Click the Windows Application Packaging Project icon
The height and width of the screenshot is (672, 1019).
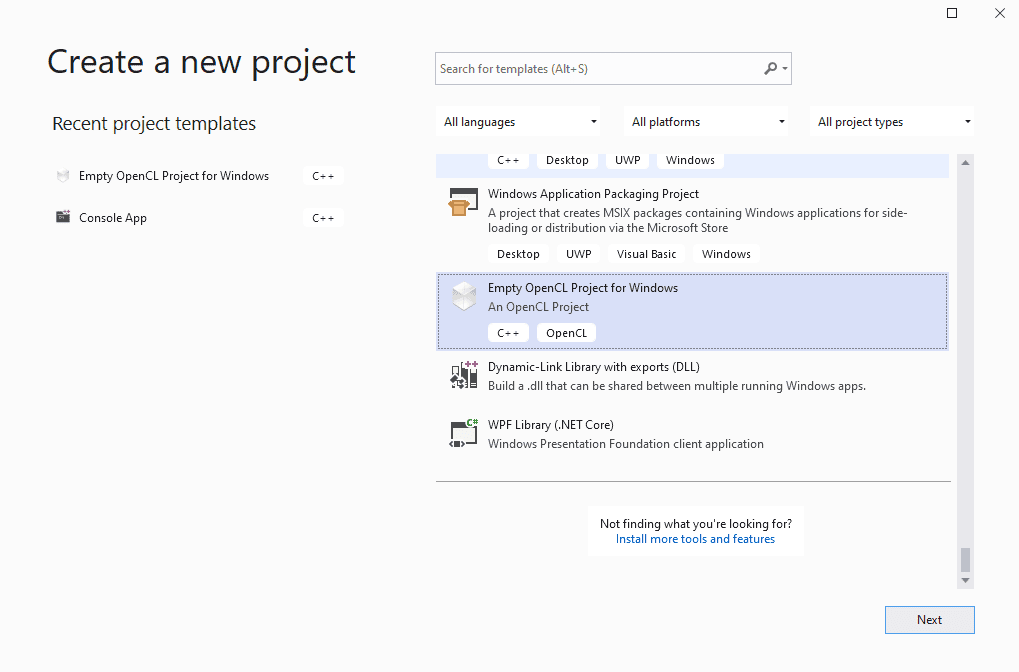[x=463, y=202]
